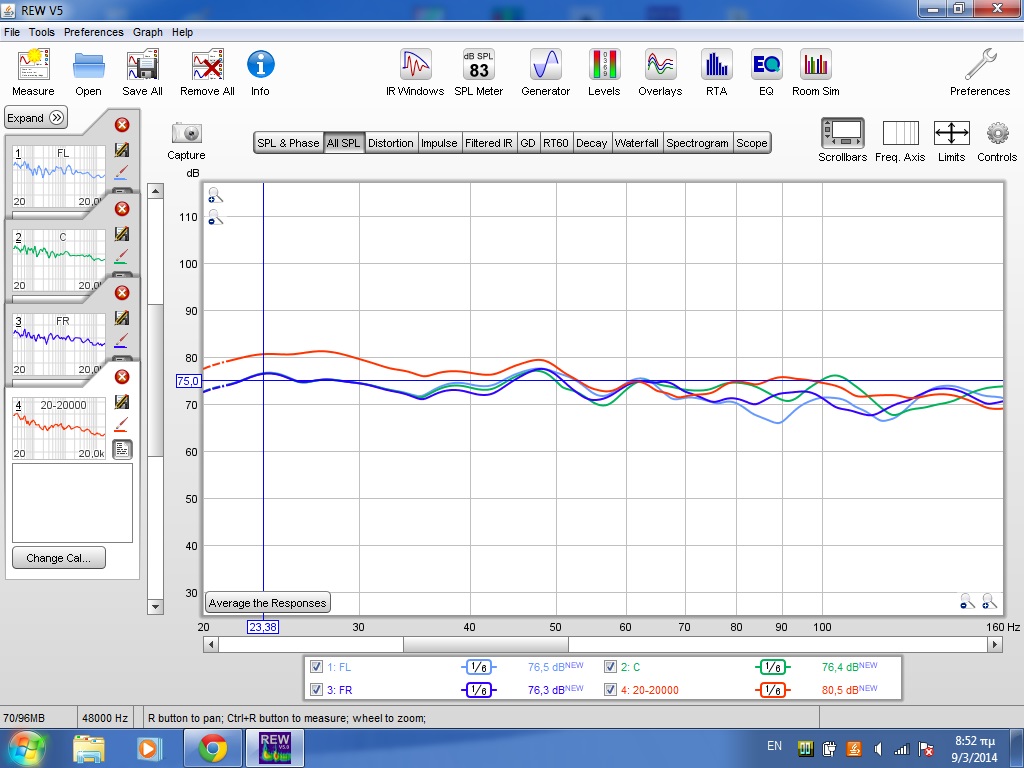
Task: Switch to the Waterfall tab
Action: point(637,143)
